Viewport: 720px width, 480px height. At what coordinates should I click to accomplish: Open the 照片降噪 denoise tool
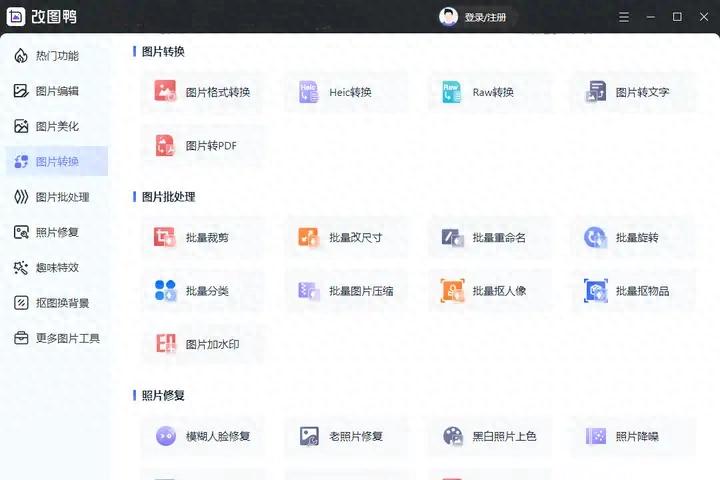(x=633, y=436)
